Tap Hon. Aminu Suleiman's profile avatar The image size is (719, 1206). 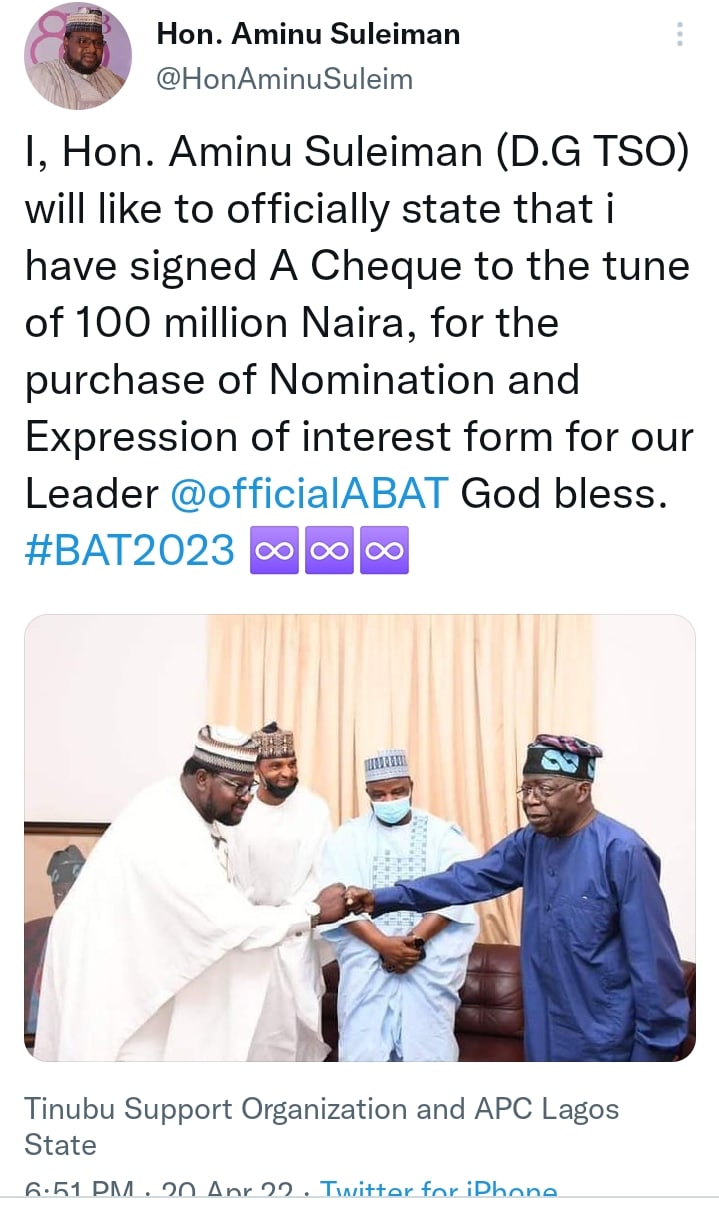click(x=79, y=56)
